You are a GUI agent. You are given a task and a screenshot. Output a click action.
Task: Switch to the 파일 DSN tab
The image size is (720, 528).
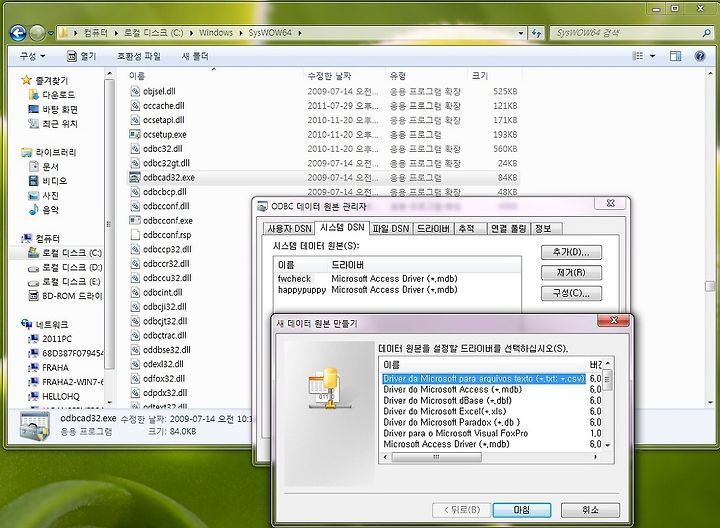391,229
